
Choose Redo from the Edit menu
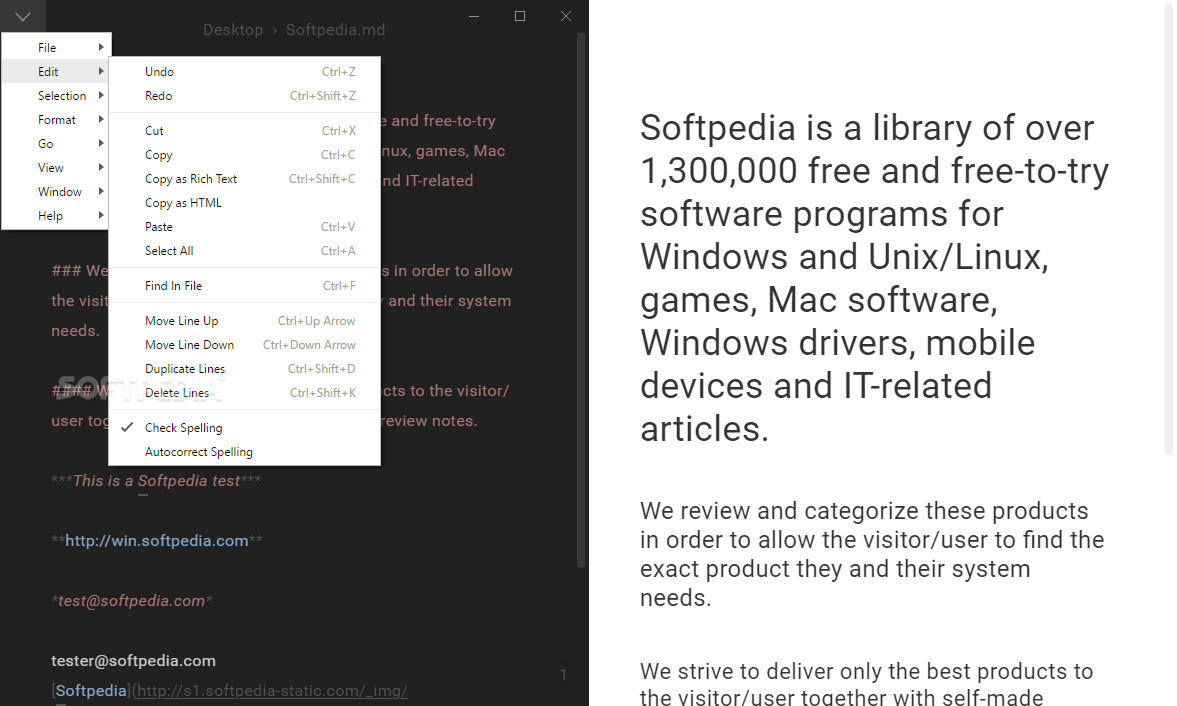(x=245, y=95)
